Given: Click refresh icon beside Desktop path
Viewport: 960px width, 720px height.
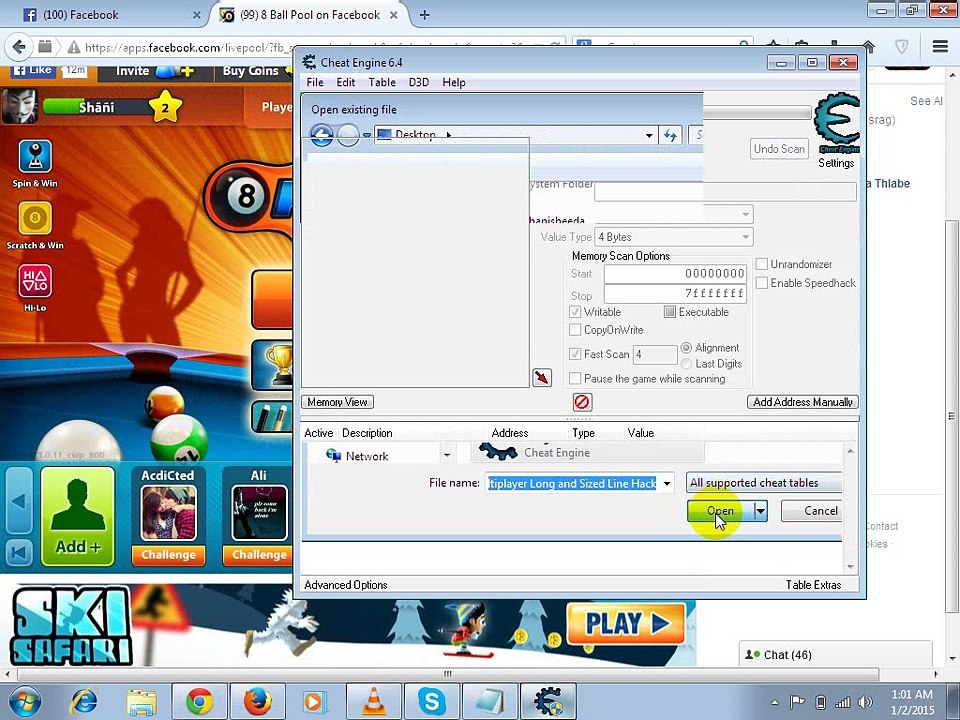Looking at the screenshot, I should click(670, 135).
